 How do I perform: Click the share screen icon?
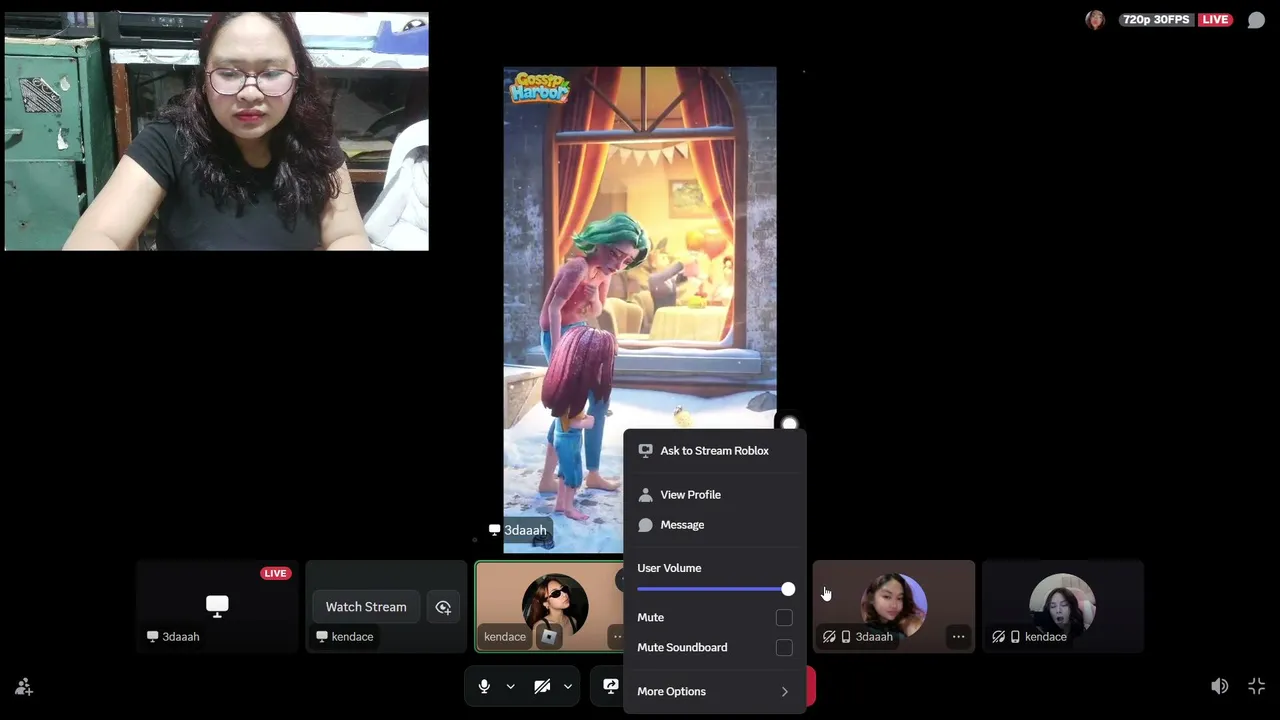[610, 687]
